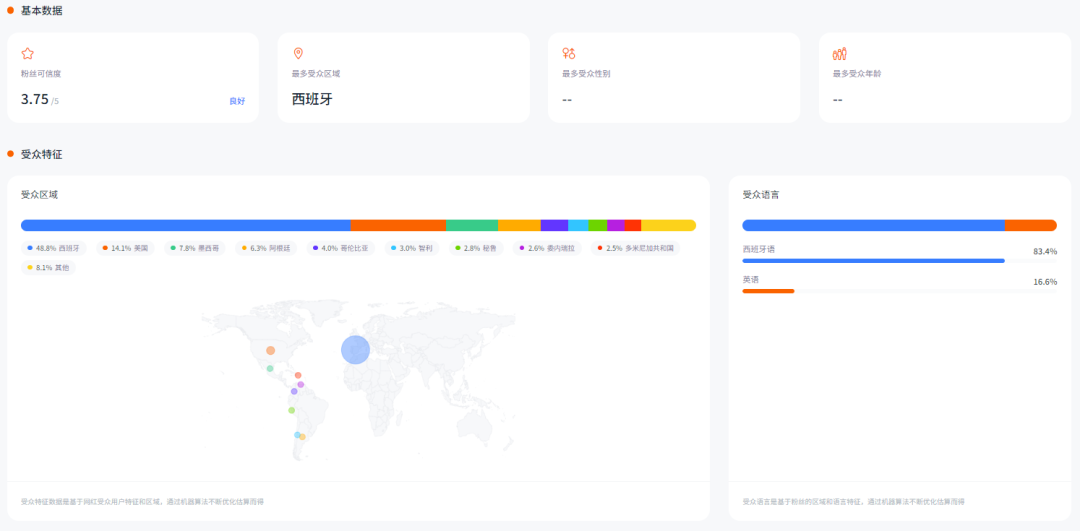Click the orange segment of the 受众语言 stacked bar
Viewport: 1080px width, 531px height.
point(1030,225)
